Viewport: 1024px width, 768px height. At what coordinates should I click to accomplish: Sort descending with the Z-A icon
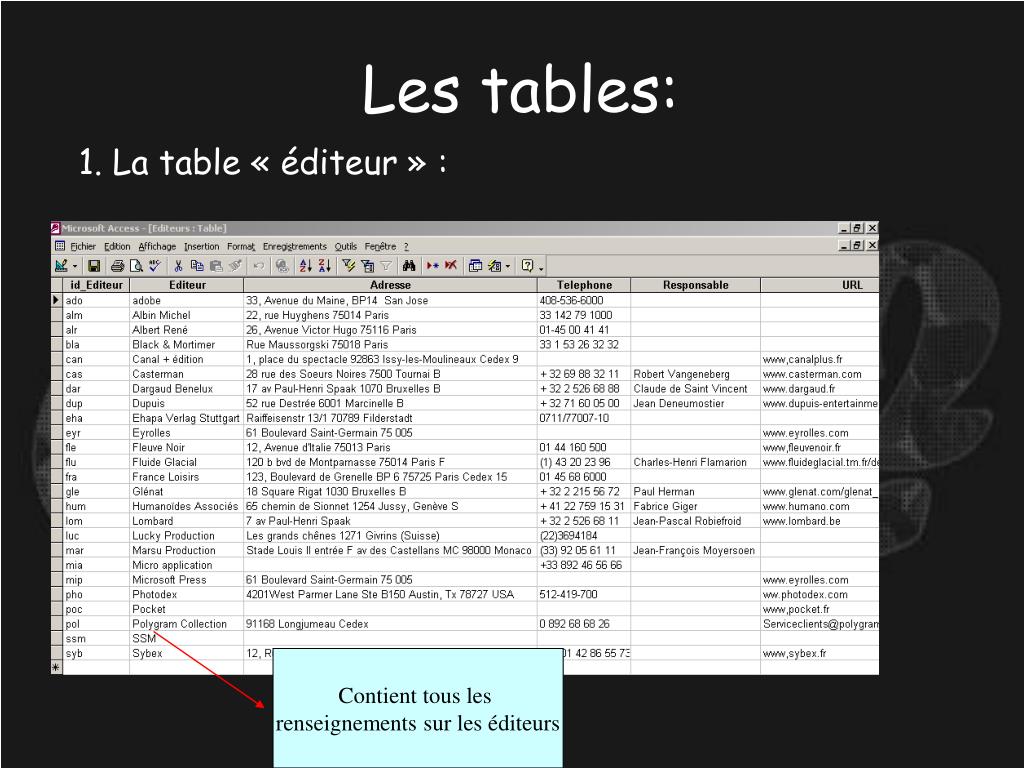coord(324,266)
